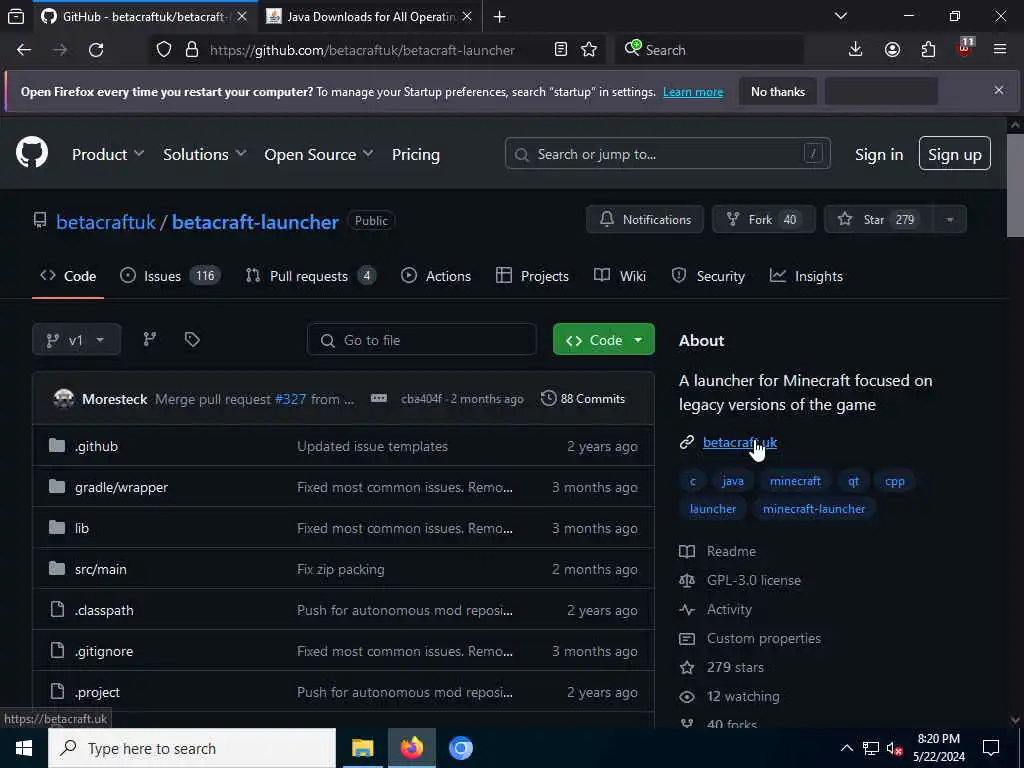Toggle reader view icon in address bar
1024x768 pixels.
[x=560, y=50]
